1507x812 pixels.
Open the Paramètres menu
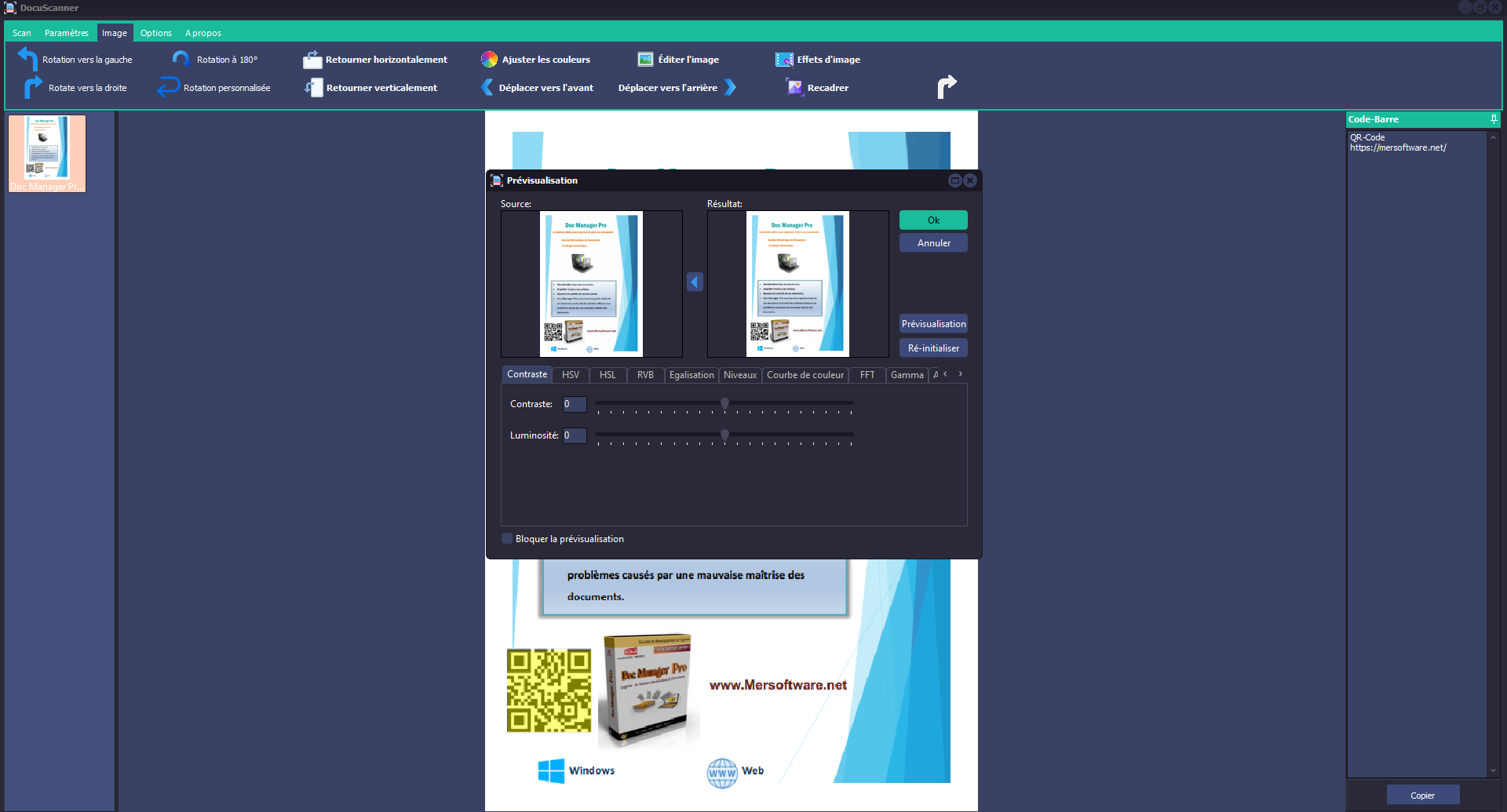click(x=66, y=33)
